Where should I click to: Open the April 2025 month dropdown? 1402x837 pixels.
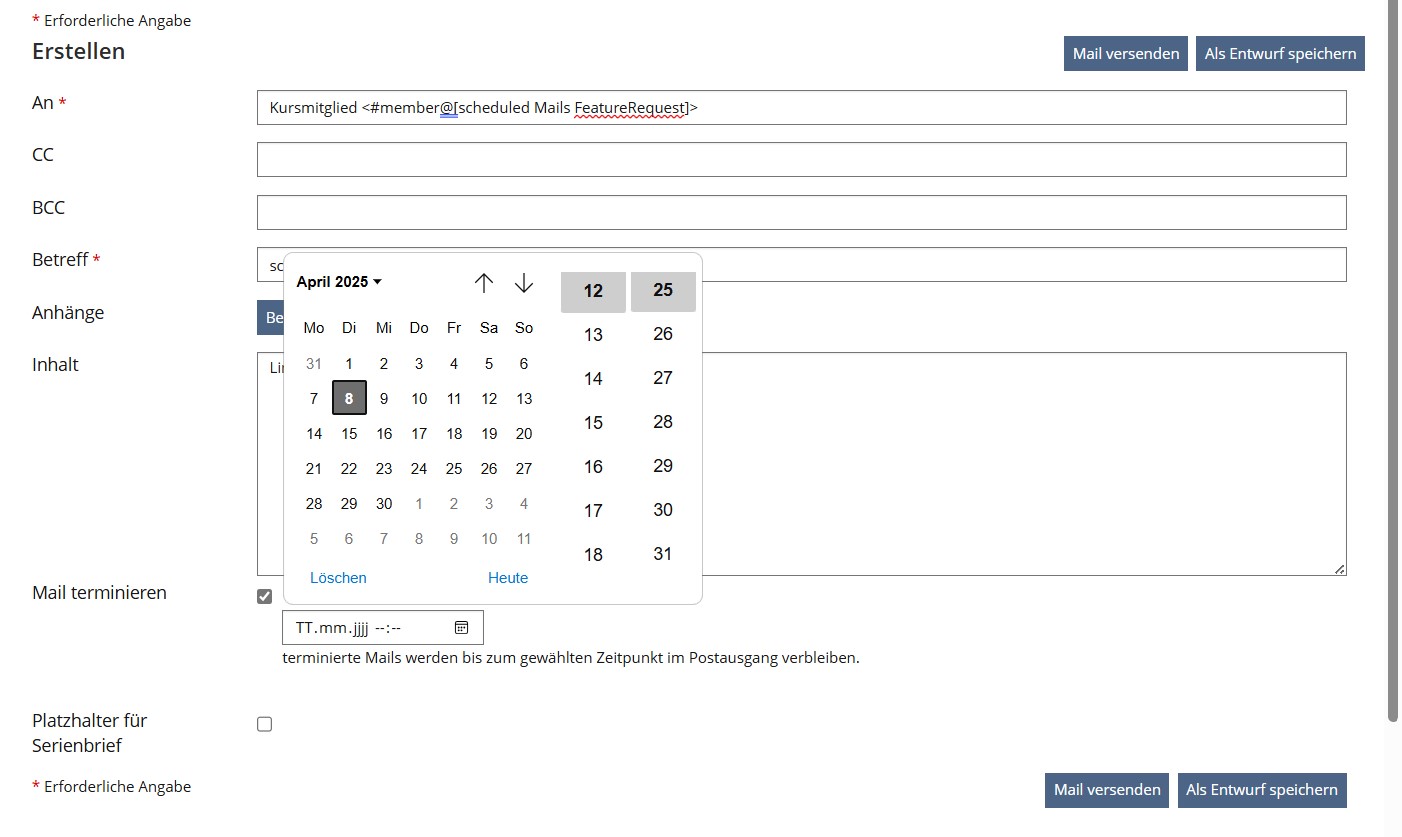(339, 282)
